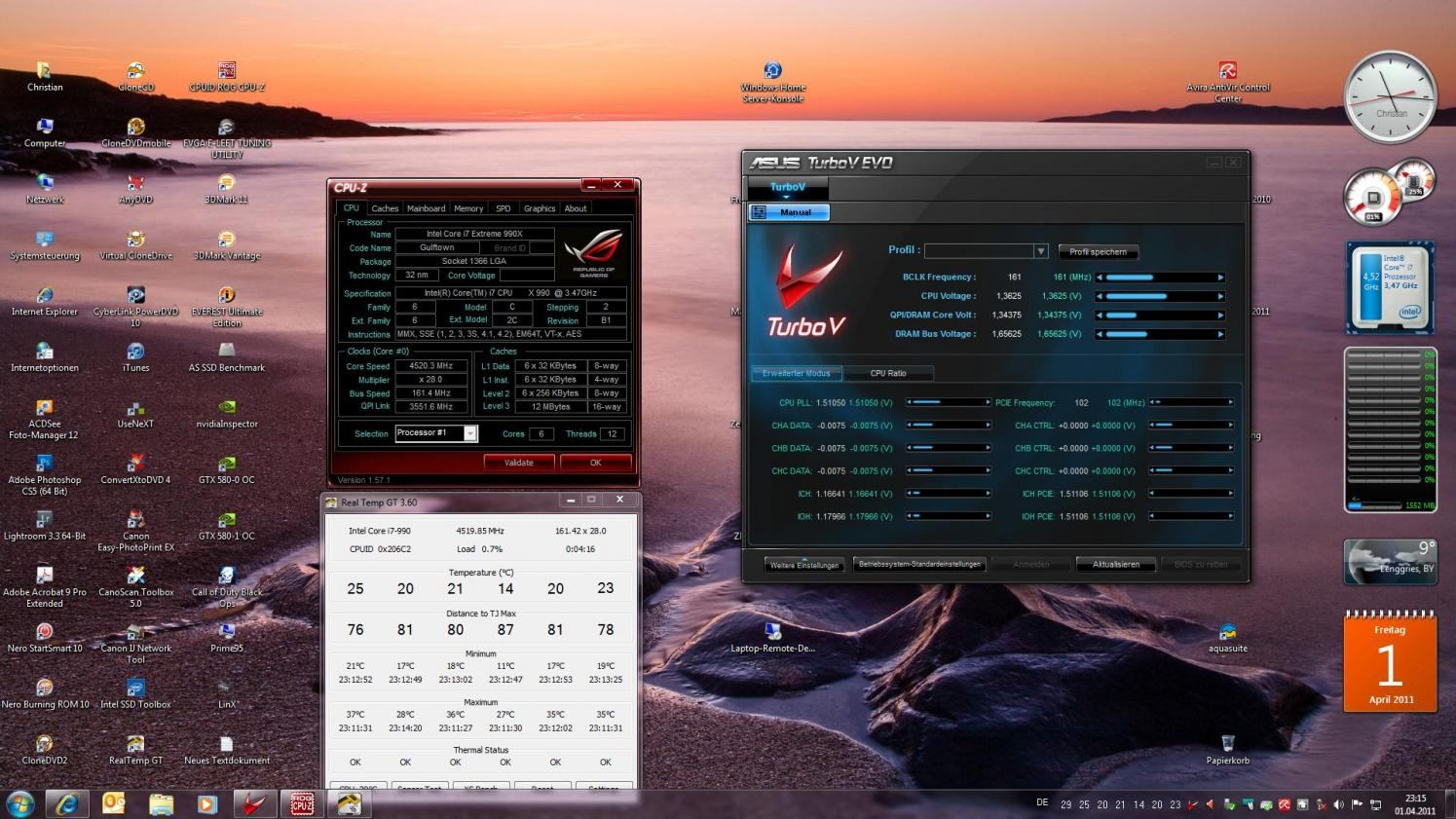The height and width of the screenshot is (819, 1456).
Task: Switch to the About tab in CPU-Z
Action: [576, 208]
